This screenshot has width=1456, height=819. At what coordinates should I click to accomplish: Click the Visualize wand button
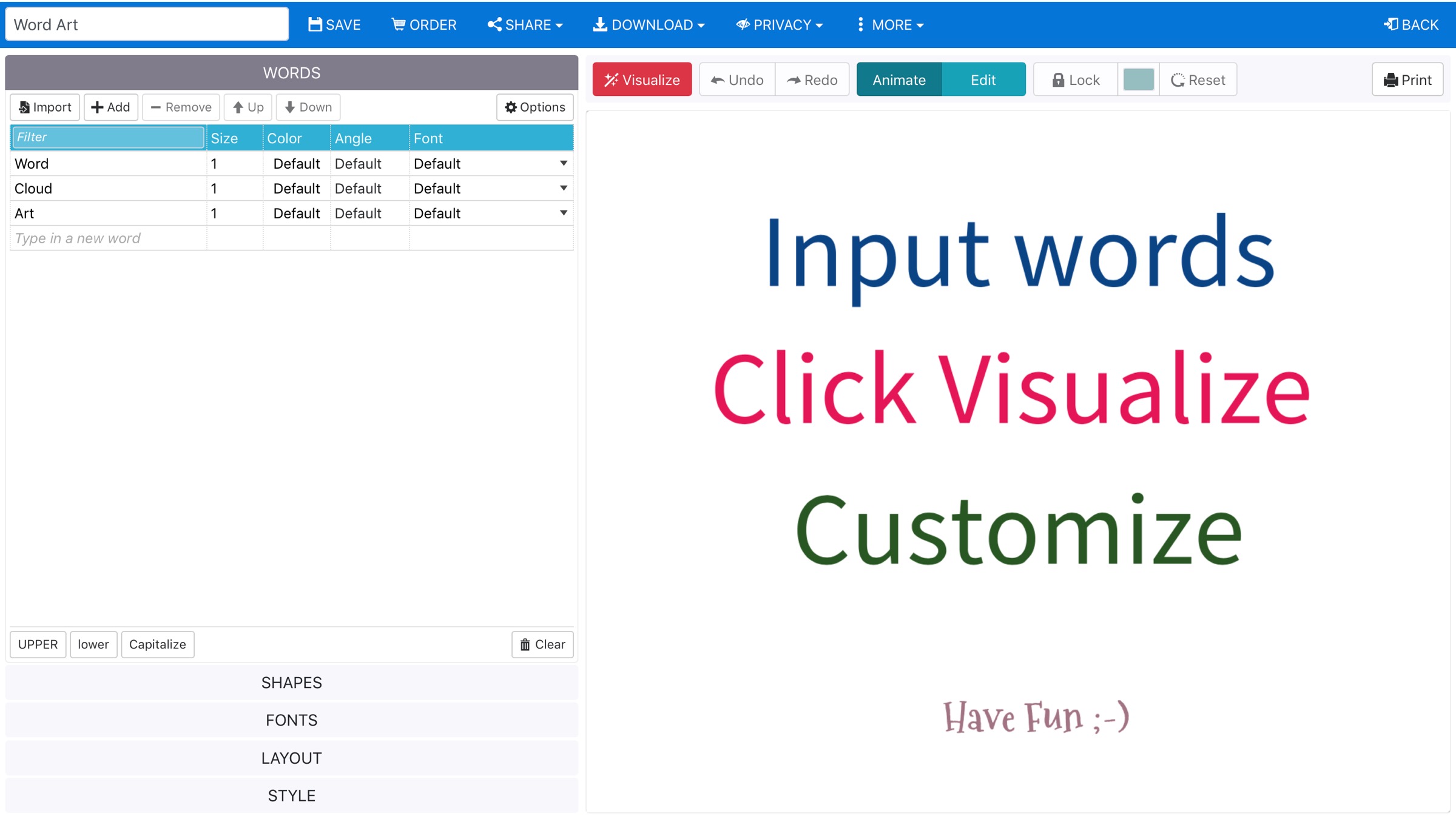point(642,79)
